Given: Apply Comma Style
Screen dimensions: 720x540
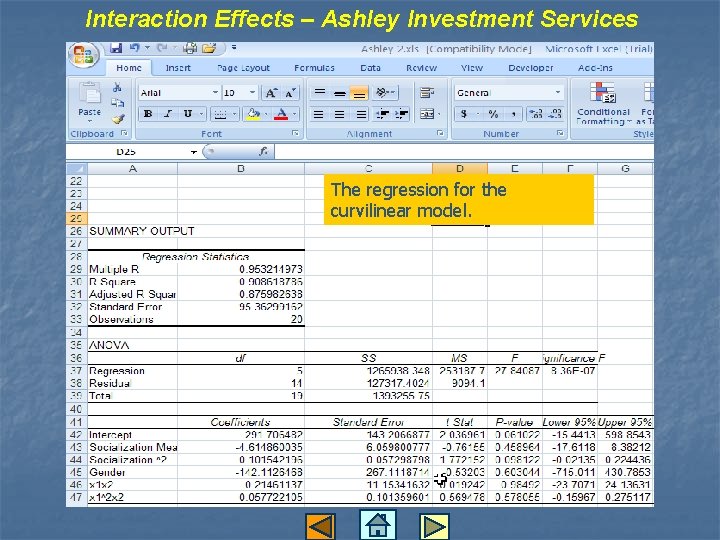Looking at the screenshot, I should [x=514, y=114].
